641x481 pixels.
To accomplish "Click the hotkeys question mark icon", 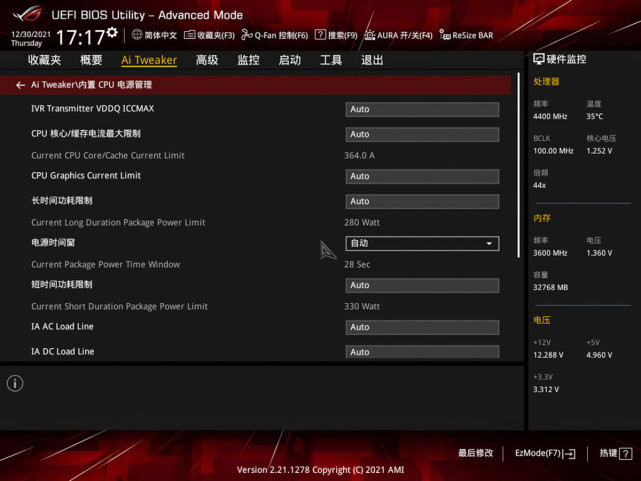I will [x=625, y=454].
